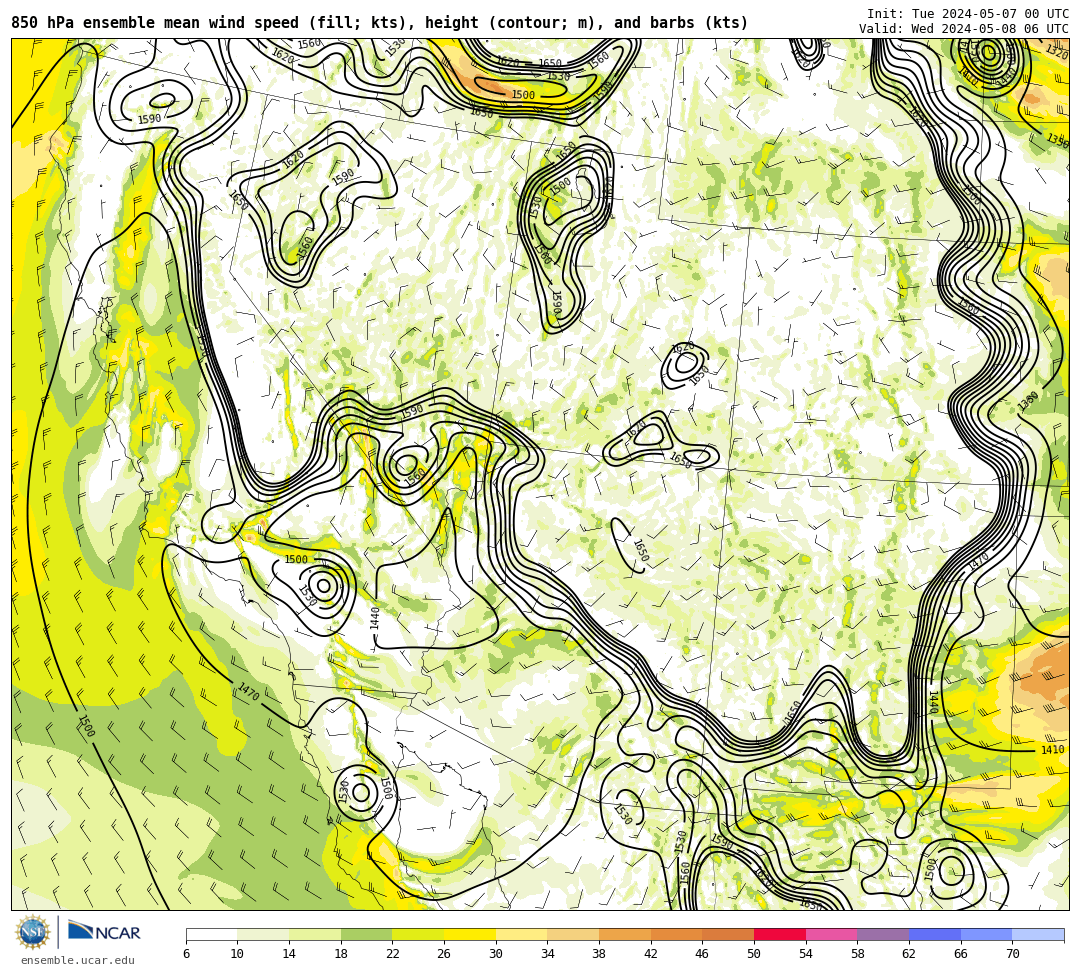Click the NCAR logo
Viewport: 1080px width, 973px height.
click(x=104, y=932)
